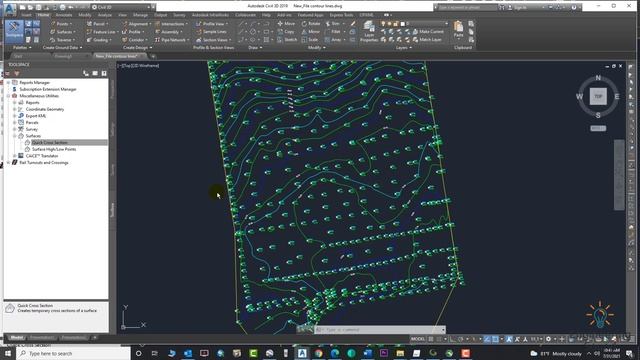Toggle layer lock icon in Layers panel
The height and width of the screenshot is (360, 640).
396,24
